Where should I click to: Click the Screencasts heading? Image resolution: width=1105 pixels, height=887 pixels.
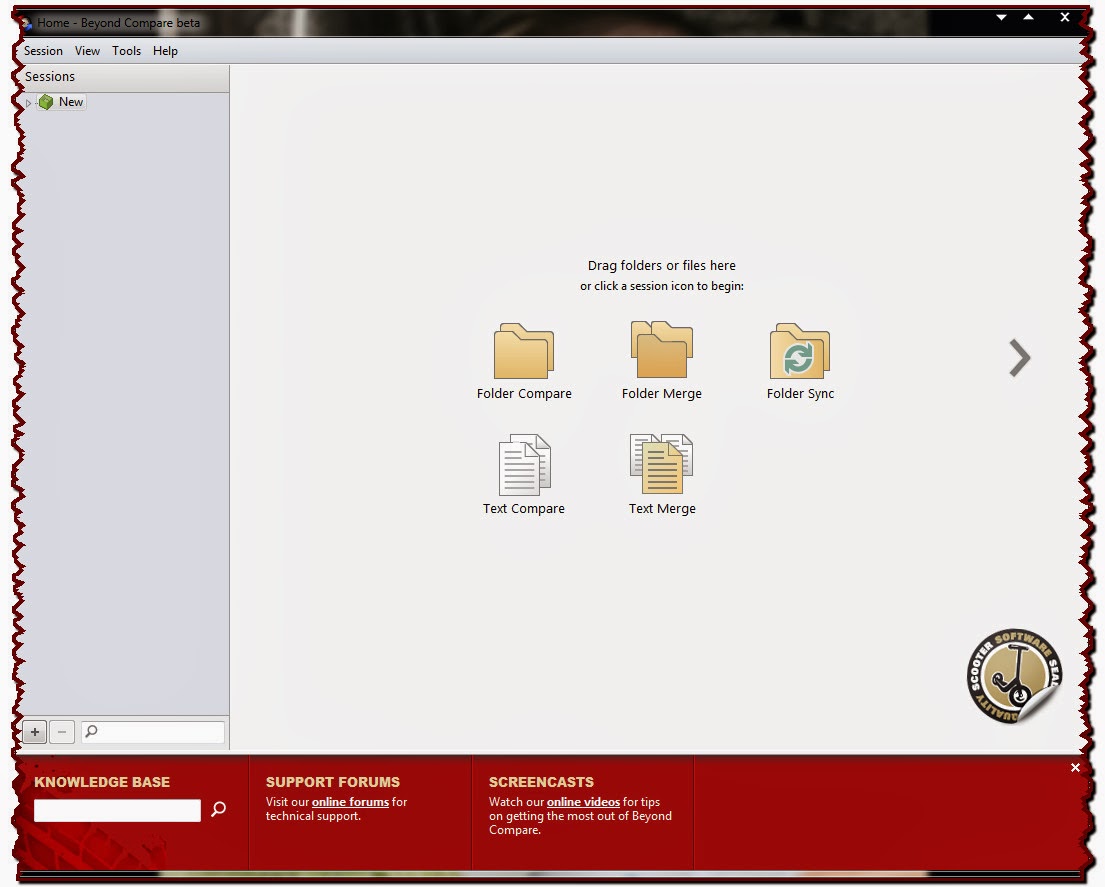click(x=541, y=782)
